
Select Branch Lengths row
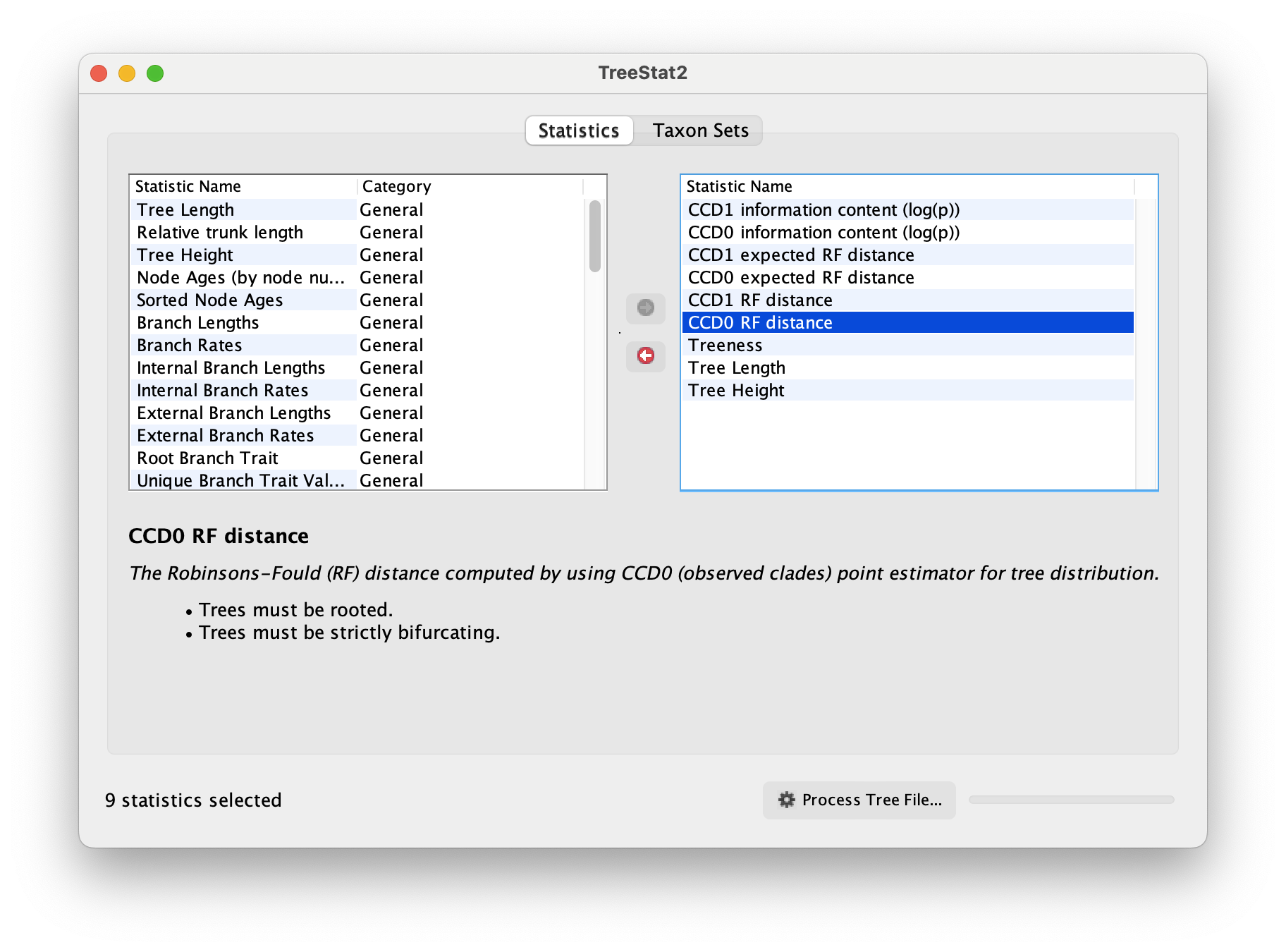[357, 323]
